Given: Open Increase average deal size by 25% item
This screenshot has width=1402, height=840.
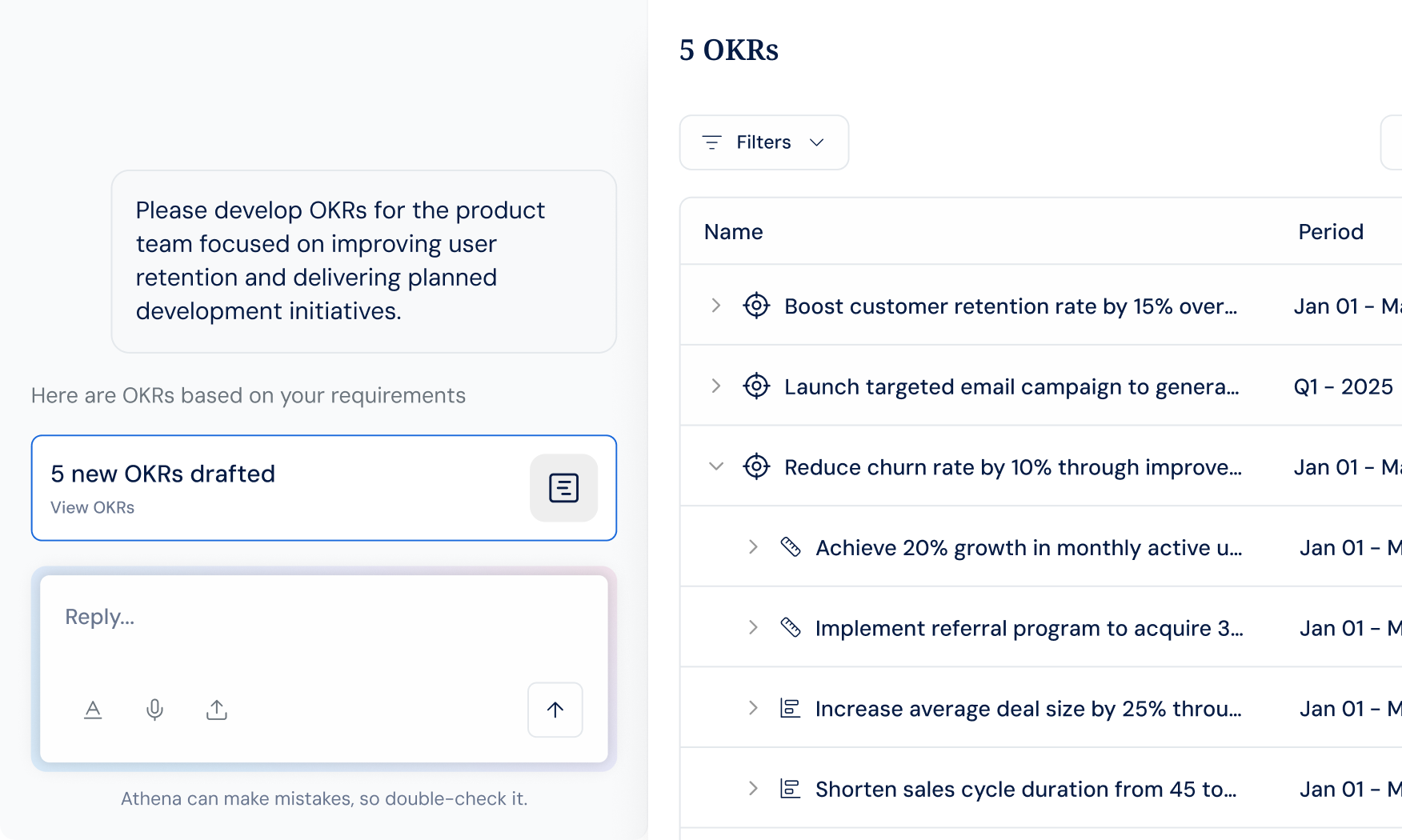Looking at the screenshot, I should (x=1028, y=709).
